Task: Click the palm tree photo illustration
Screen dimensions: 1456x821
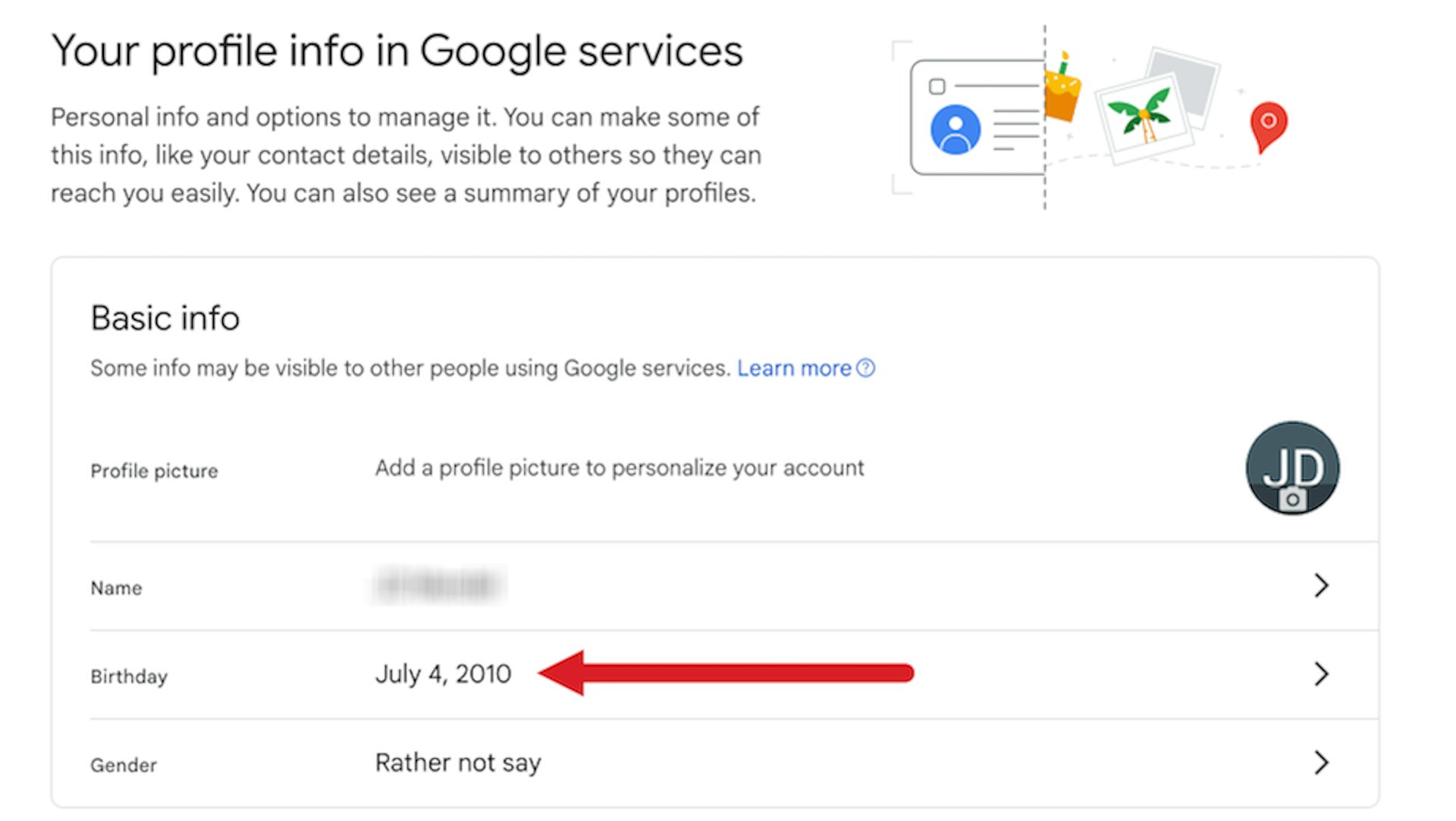Action: [x=1144, y=116]
